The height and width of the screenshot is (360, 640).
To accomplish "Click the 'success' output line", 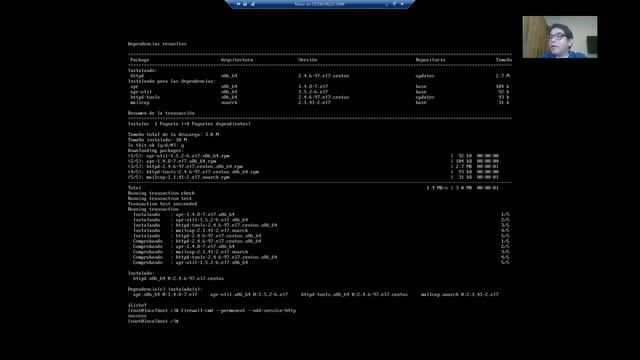I will click(137, 316).
